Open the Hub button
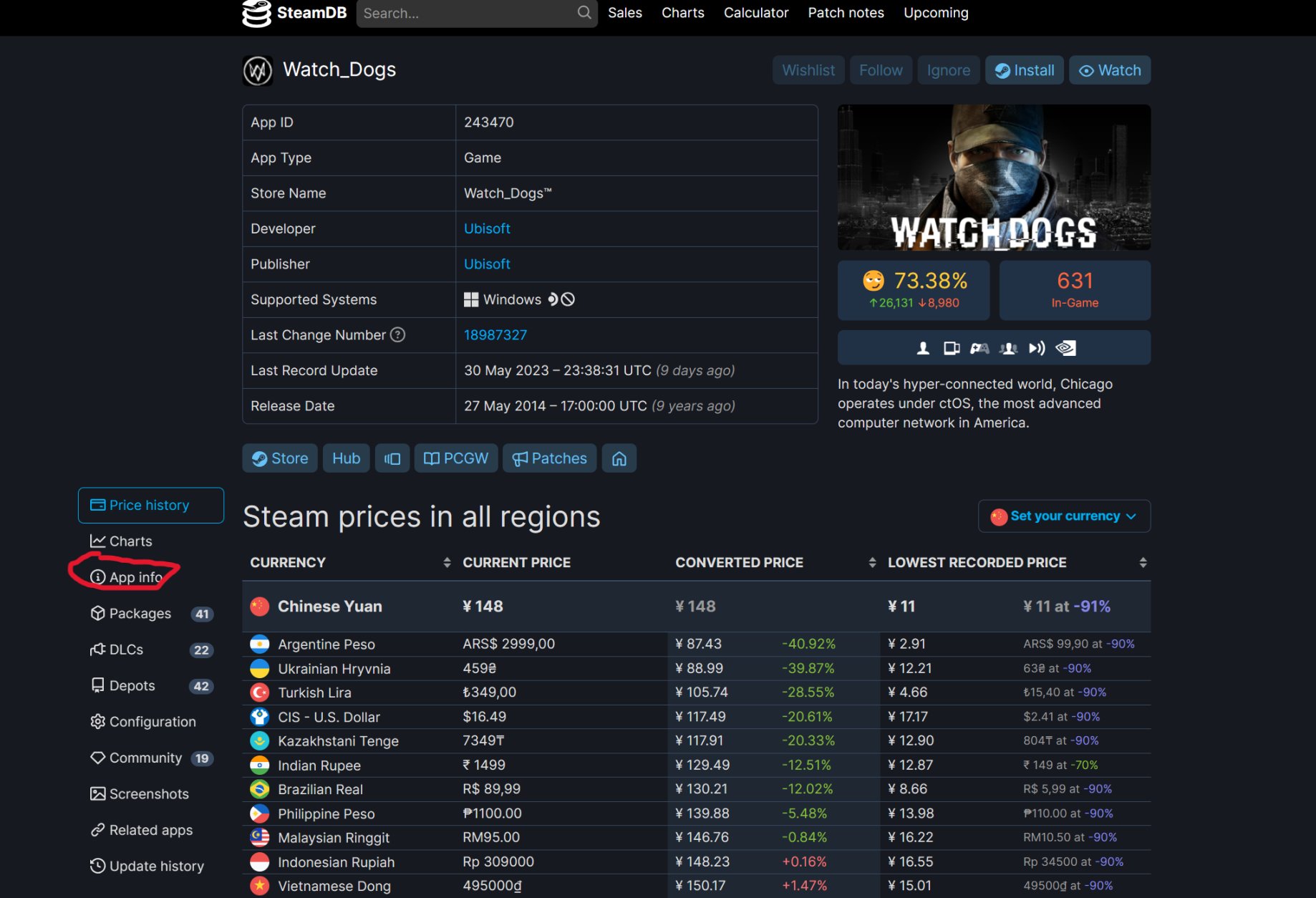 pyautogui.click(x=347, y=458)
